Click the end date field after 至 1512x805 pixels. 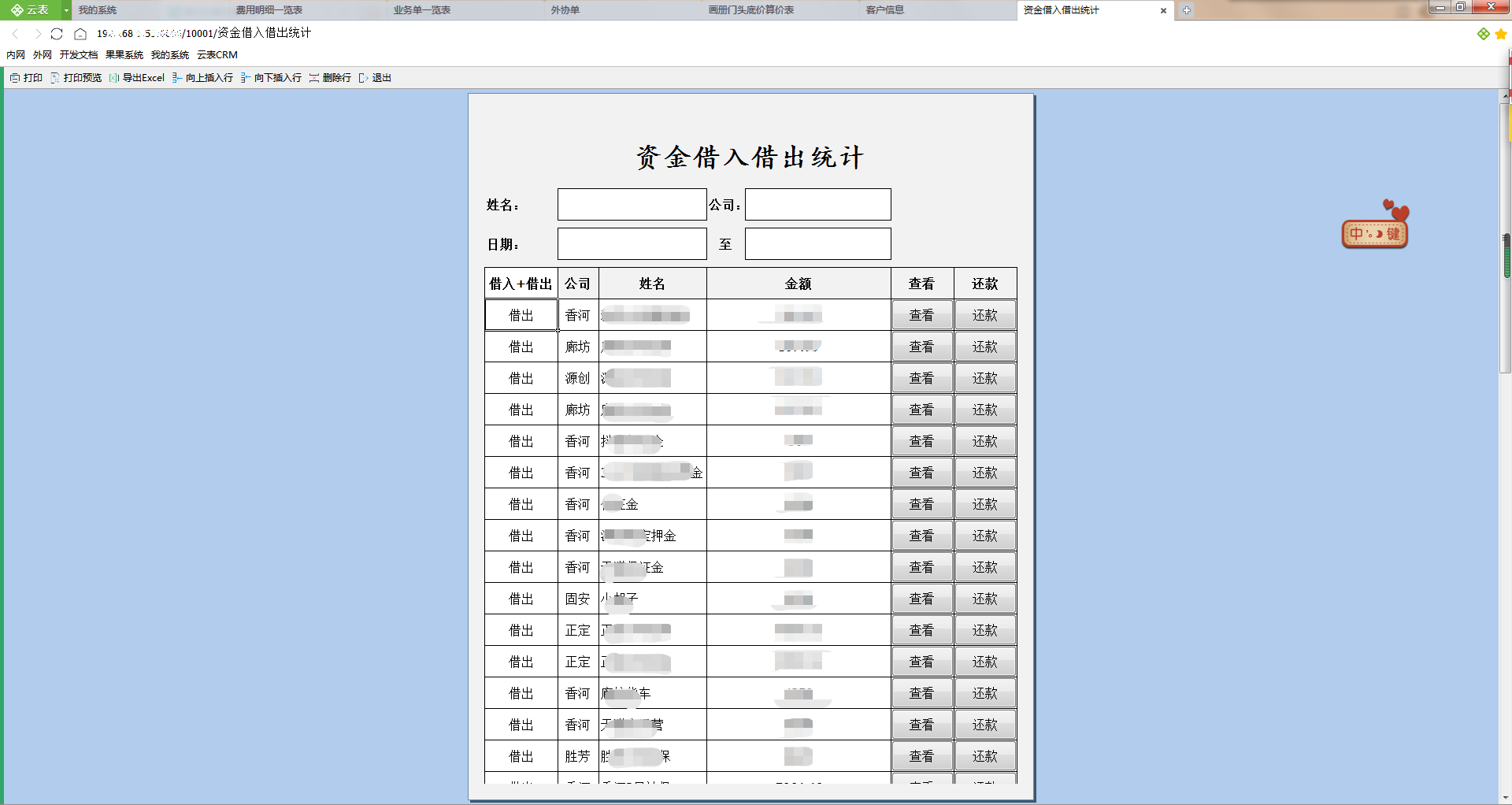[818, 244]
